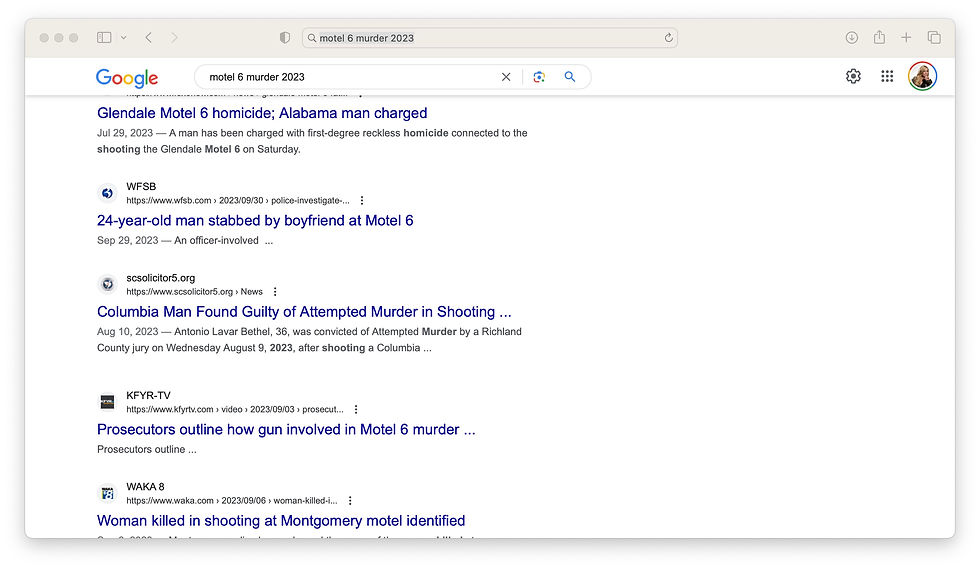The image size is (980, 569).
Task: Open KFYR-TV result three-dot menu
Action: 356,410
